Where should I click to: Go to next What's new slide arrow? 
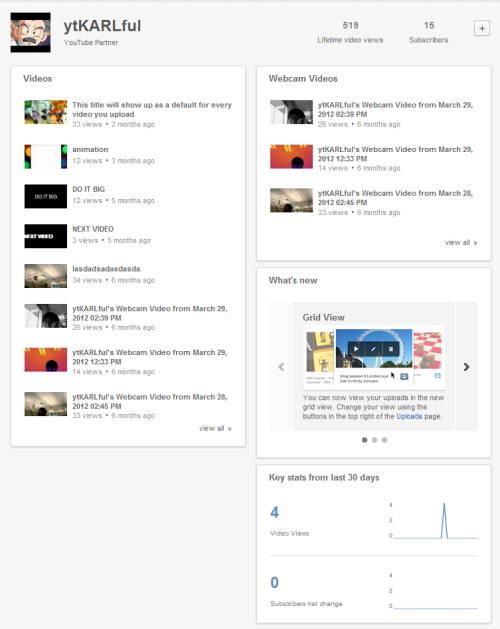[x=466, y=367]
